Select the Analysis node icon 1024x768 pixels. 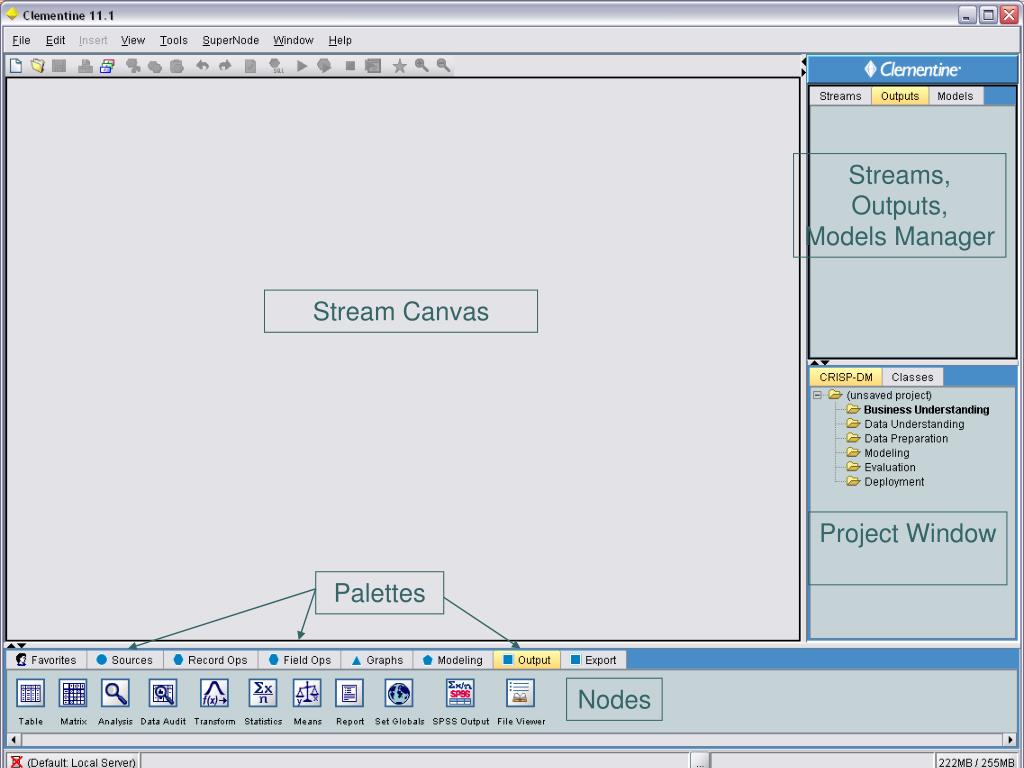[115, 693]
